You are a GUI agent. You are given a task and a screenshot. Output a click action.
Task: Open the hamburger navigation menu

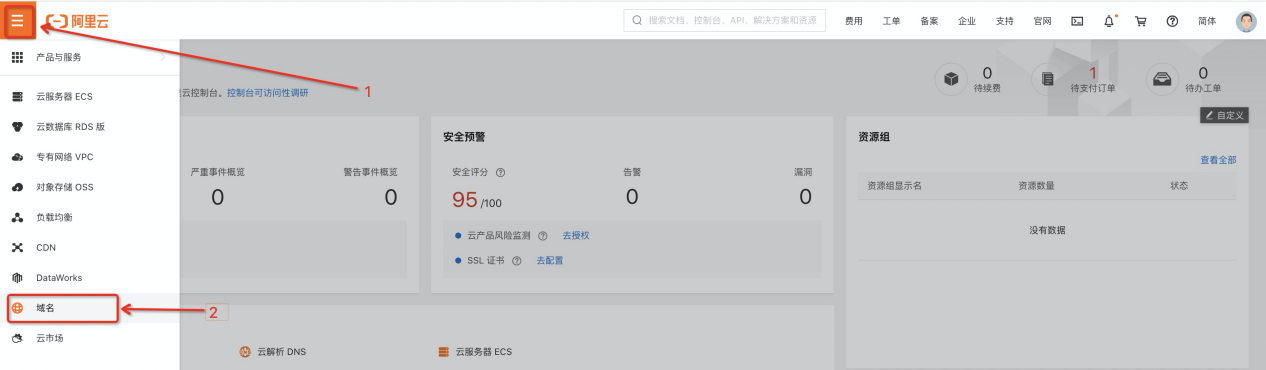(17, 20)
